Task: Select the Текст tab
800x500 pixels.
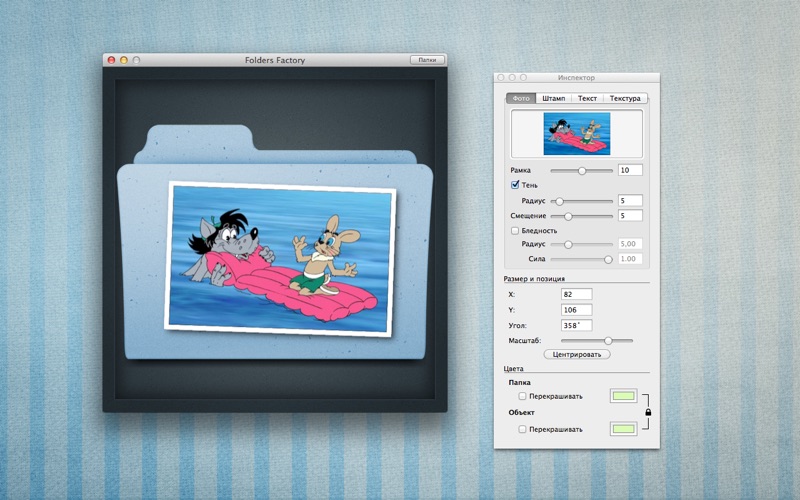Action: tap(587, 98)
